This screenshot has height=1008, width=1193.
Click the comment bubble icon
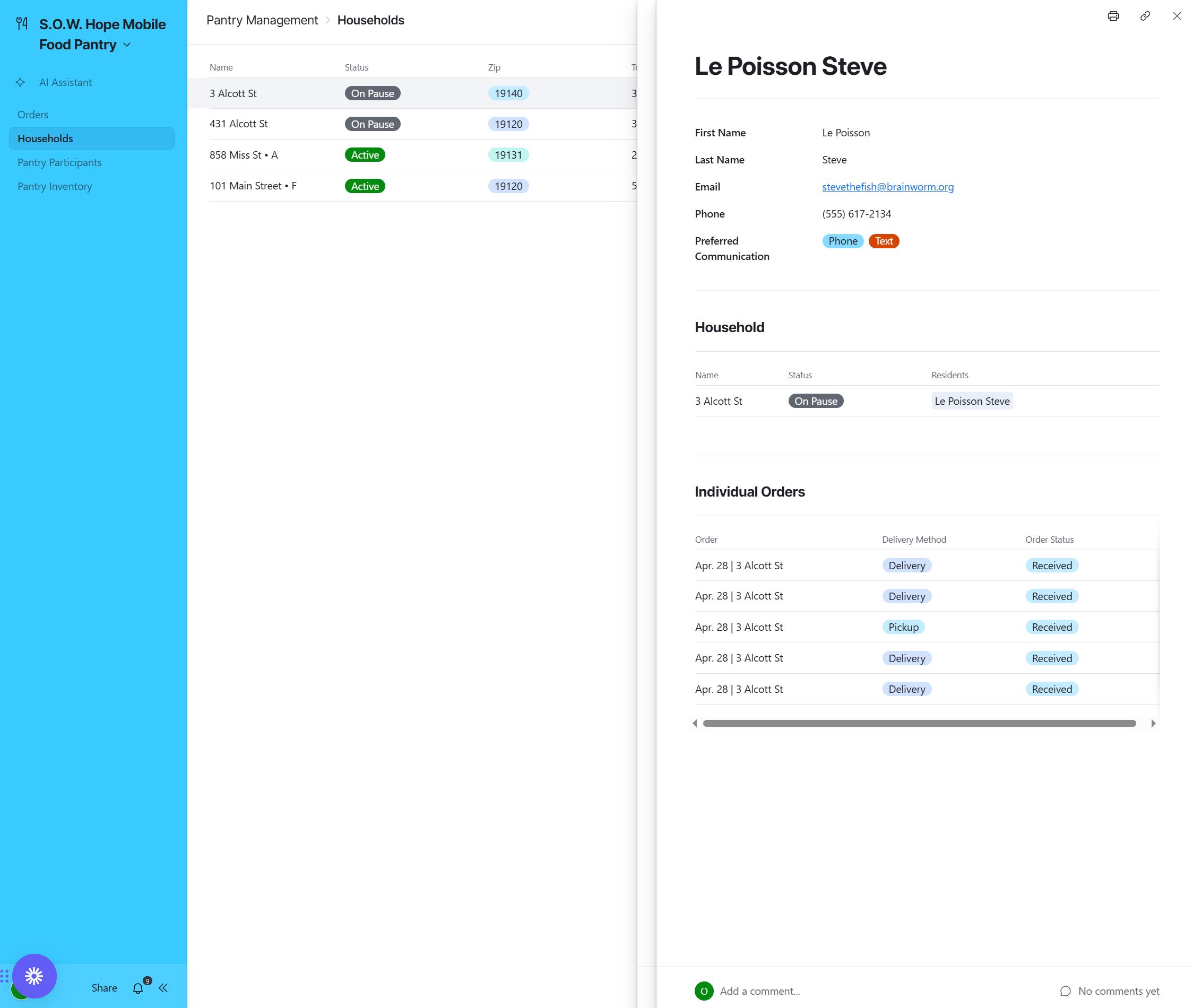[x=1065, y=991]
